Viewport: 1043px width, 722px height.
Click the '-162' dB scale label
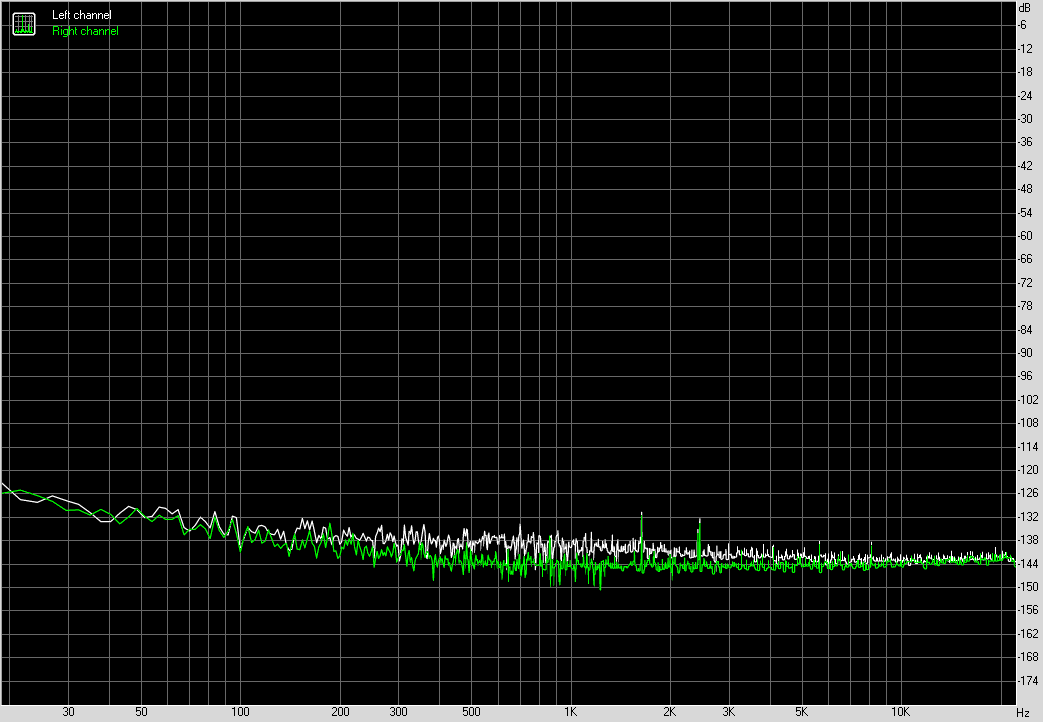point(1028,633)
